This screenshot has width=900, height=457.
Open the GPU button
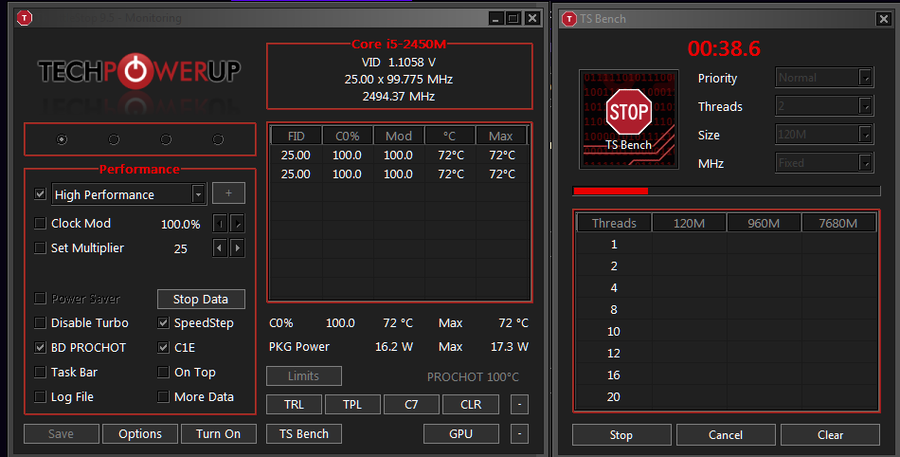click(461, 433)
